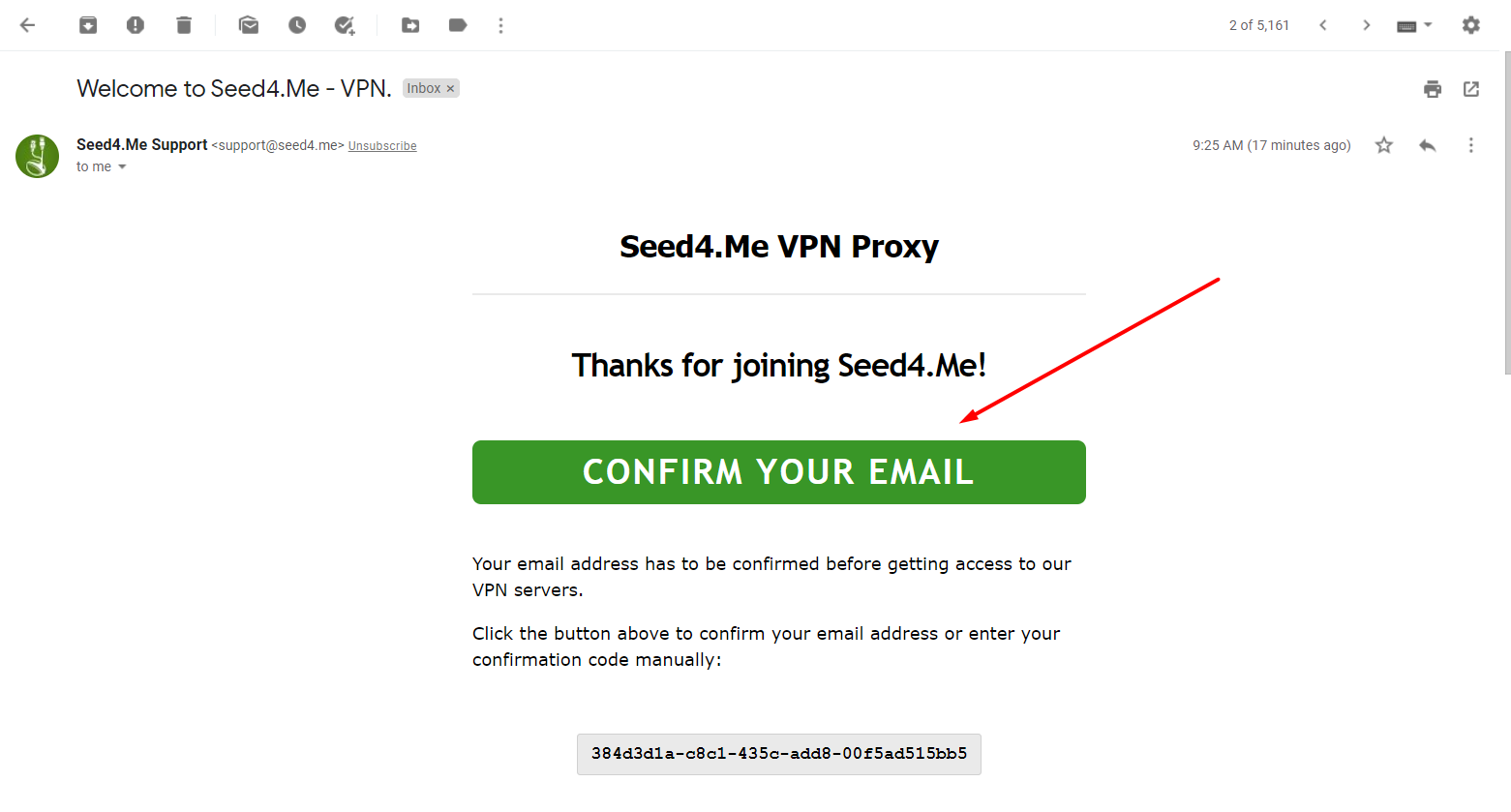Open the Labels icon in toolbar

tap(457, 25)
